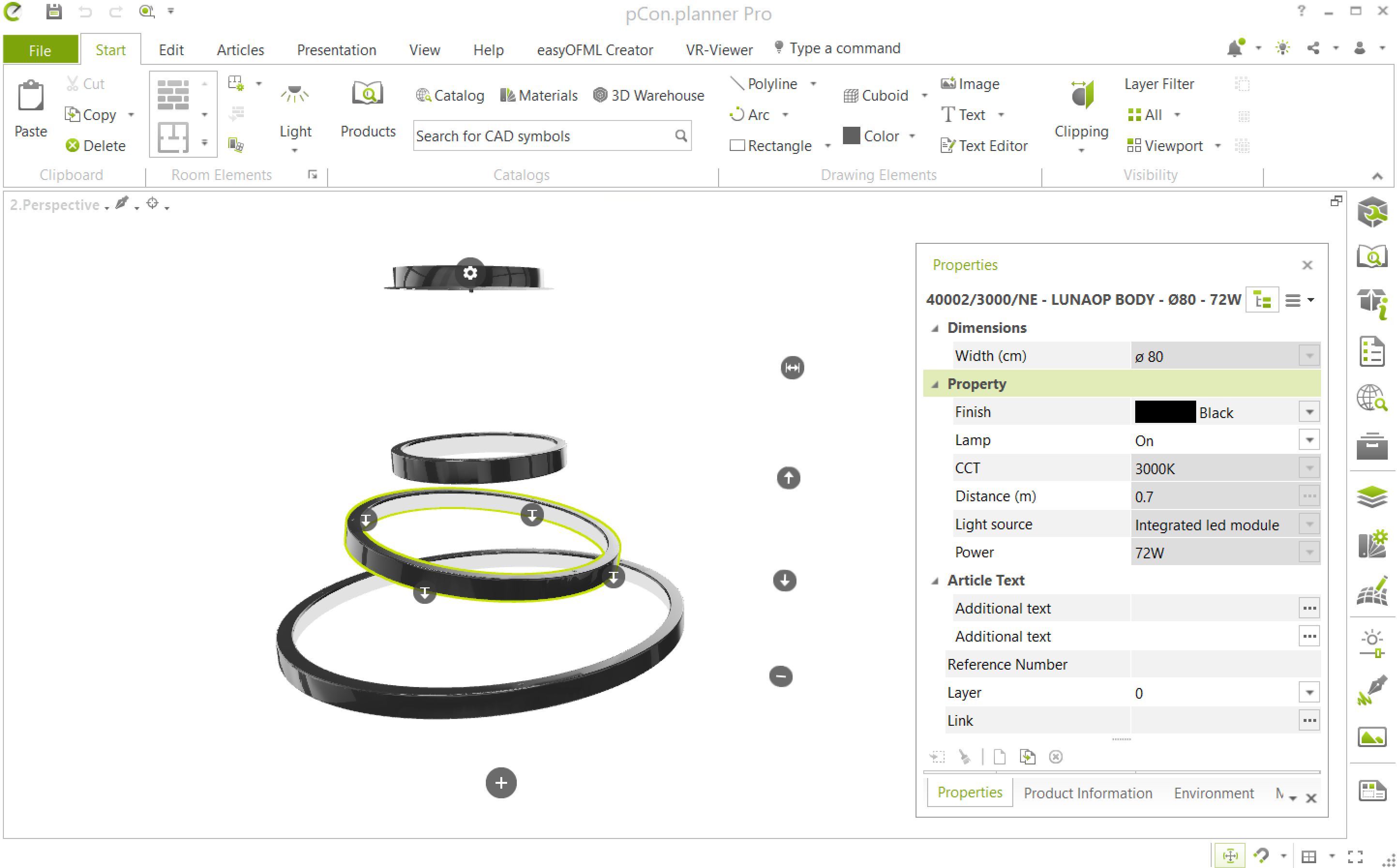The height and width of the screenshot is (868, 1397).
Task: Click the Paste clipboard icon
Action: (30, 95)
